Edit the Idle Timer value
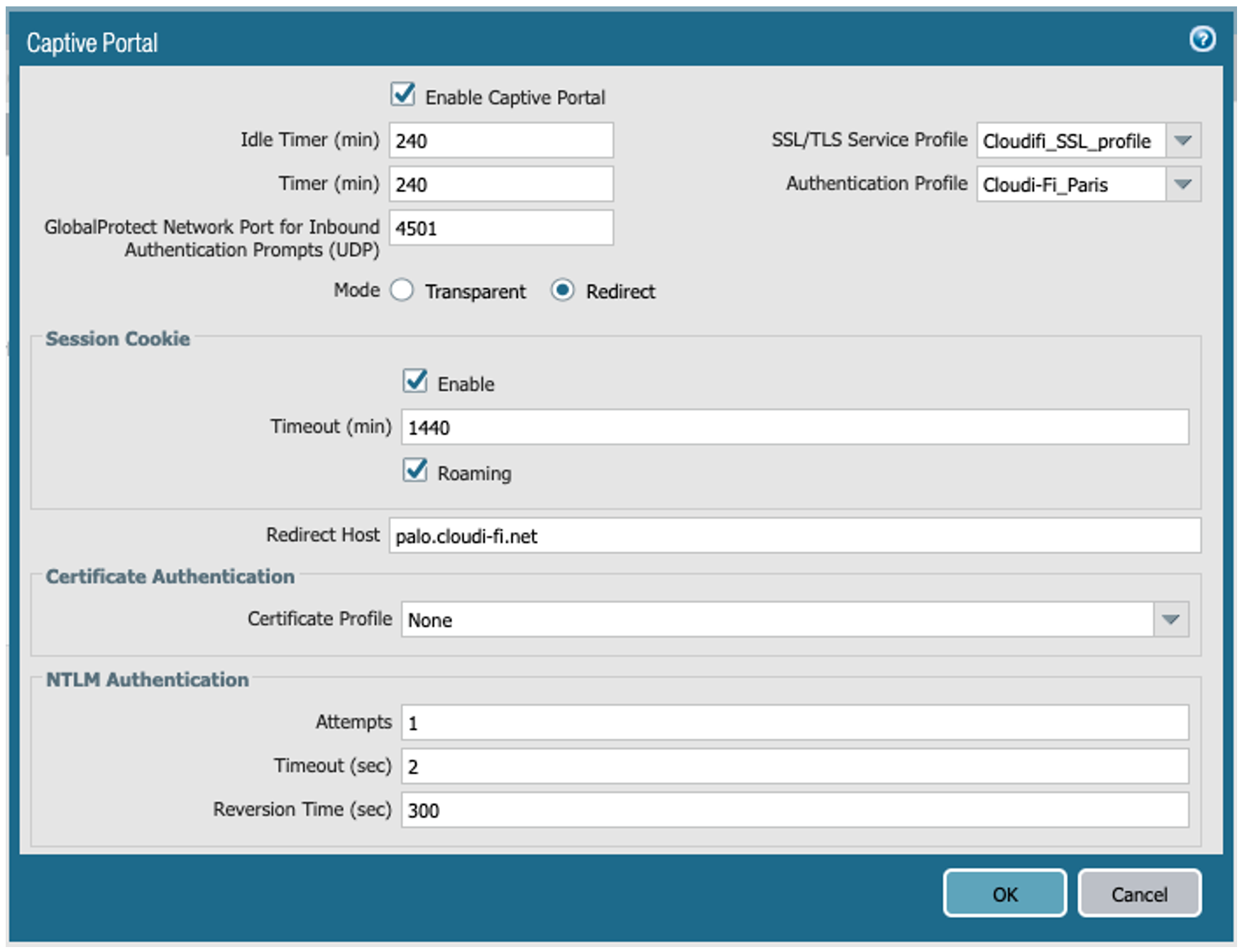The image size is (1242, 952). click(x=500, y=140)
